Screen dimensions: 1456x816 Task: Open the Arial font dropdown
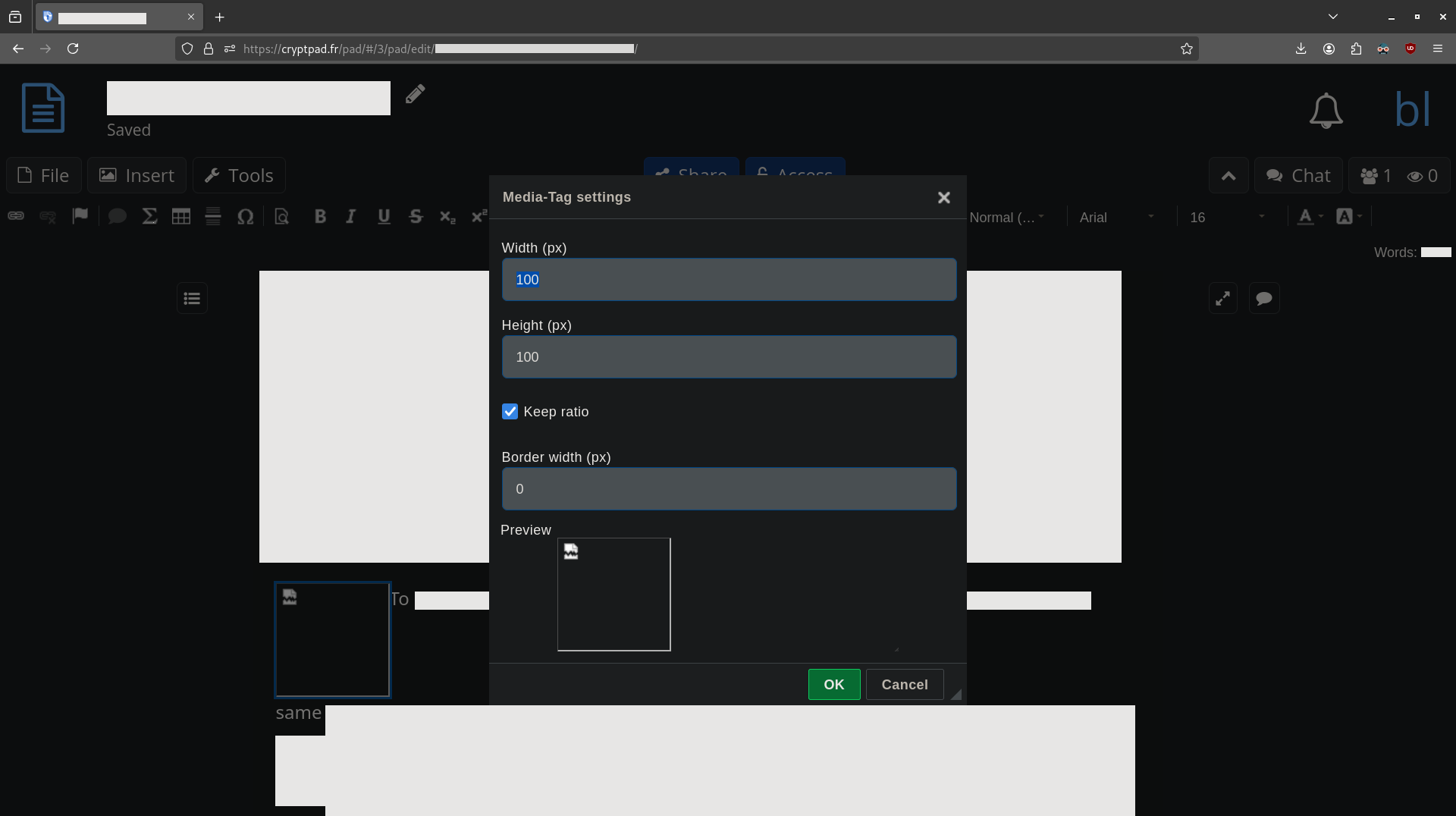pos(1116,218)
